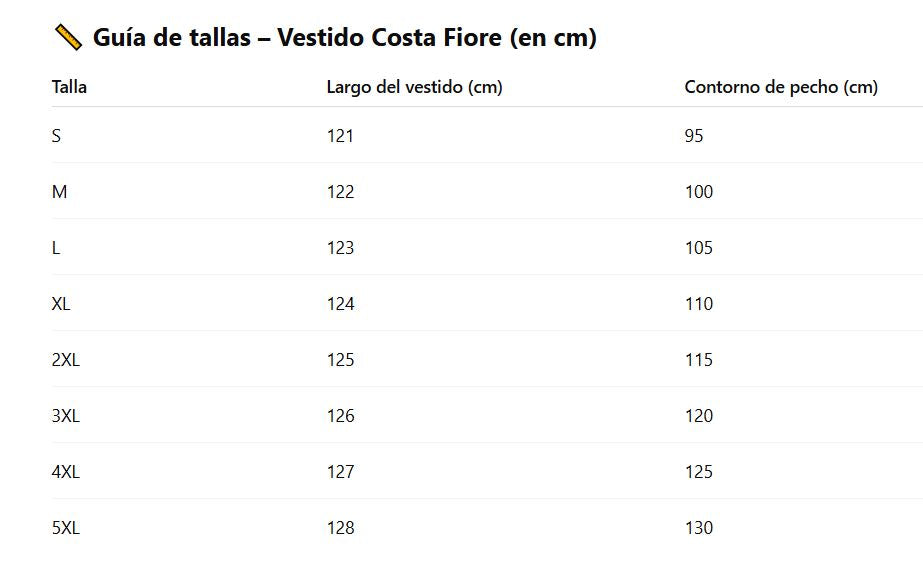The width and height of the screenshot is (923, 574).
Task: Click dress length value 121
Action: coord(340,136)
